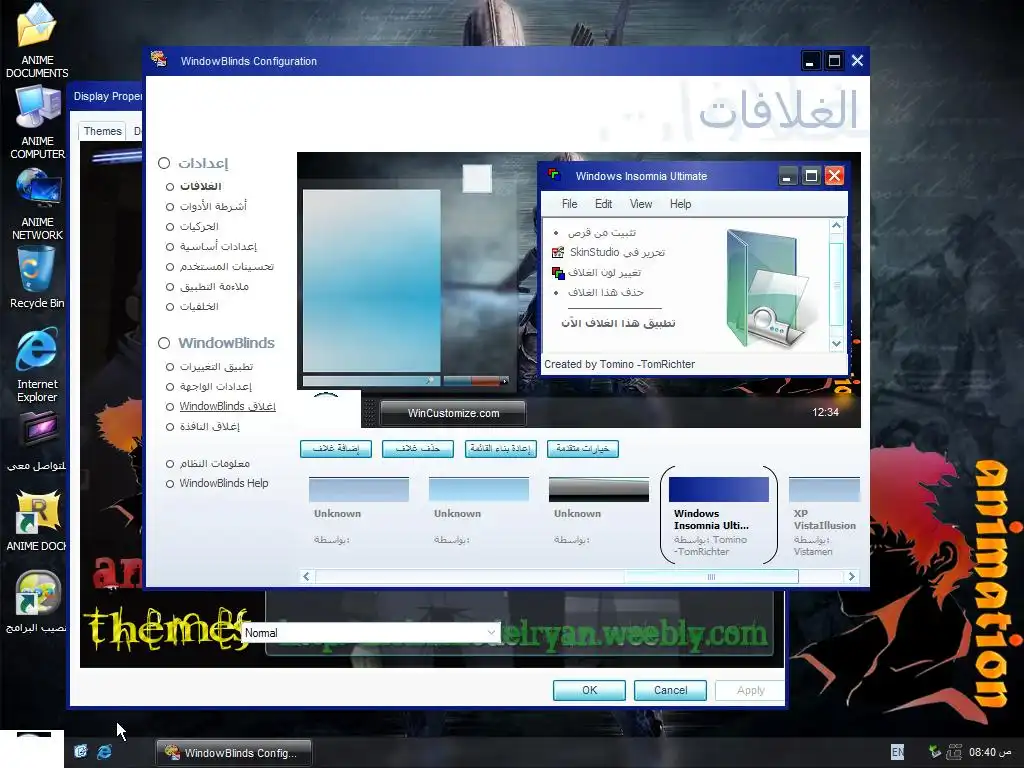Click the preview pane scroll down arrow

coord(837,344)
